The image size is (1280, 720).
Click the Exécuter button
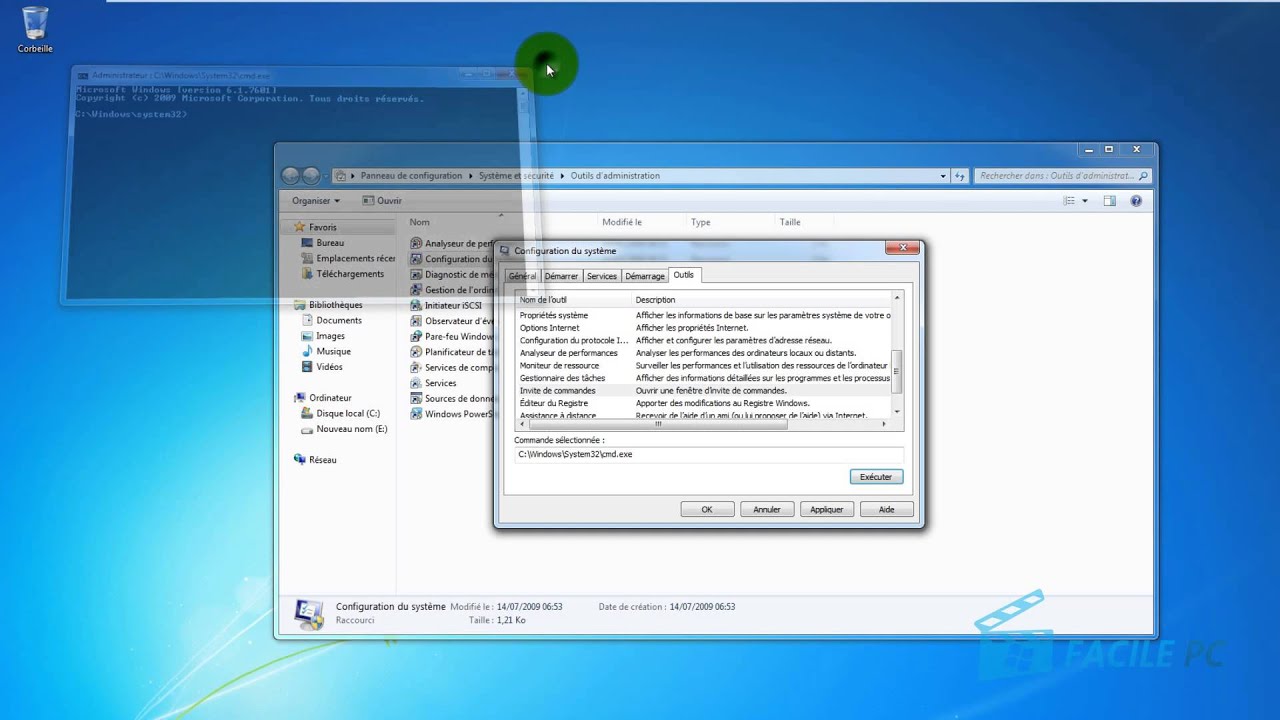tap(876, 477)
